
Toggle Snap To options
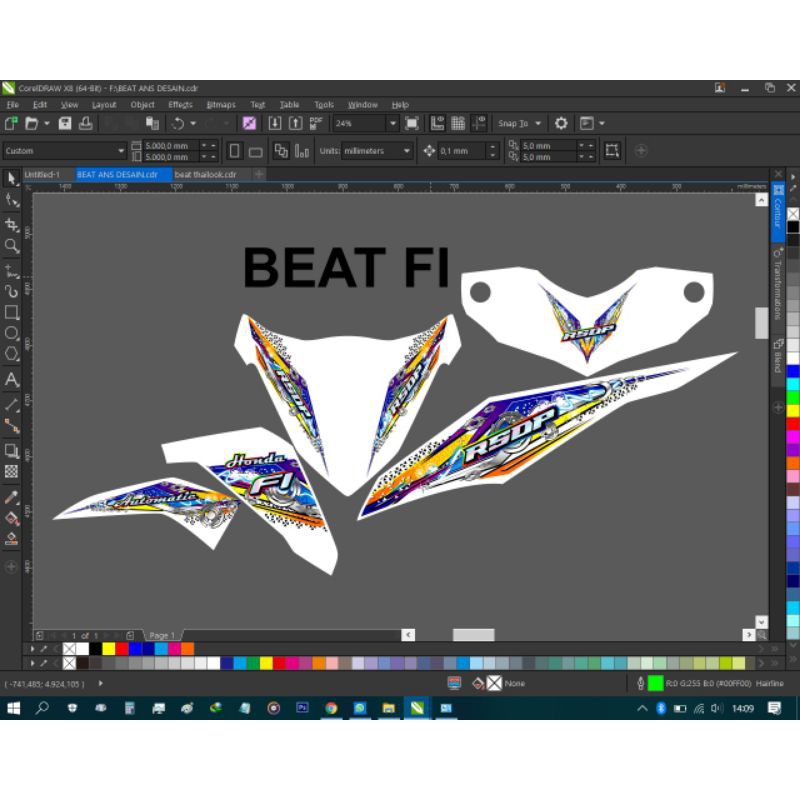[x=517, y=122]
